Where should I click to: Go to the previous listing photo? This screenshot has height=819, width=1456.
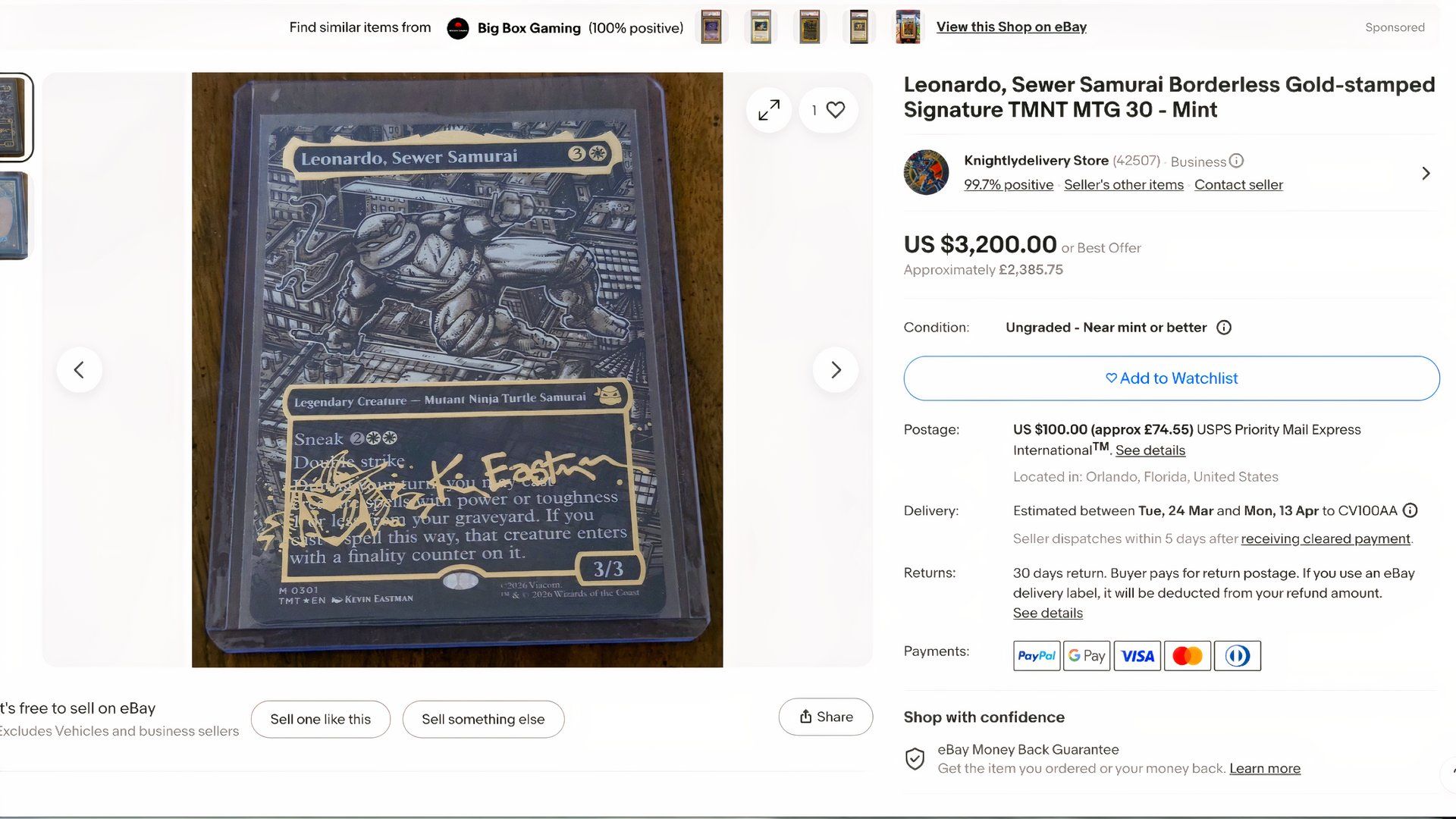pyautogui.click(x=79, y=370)
